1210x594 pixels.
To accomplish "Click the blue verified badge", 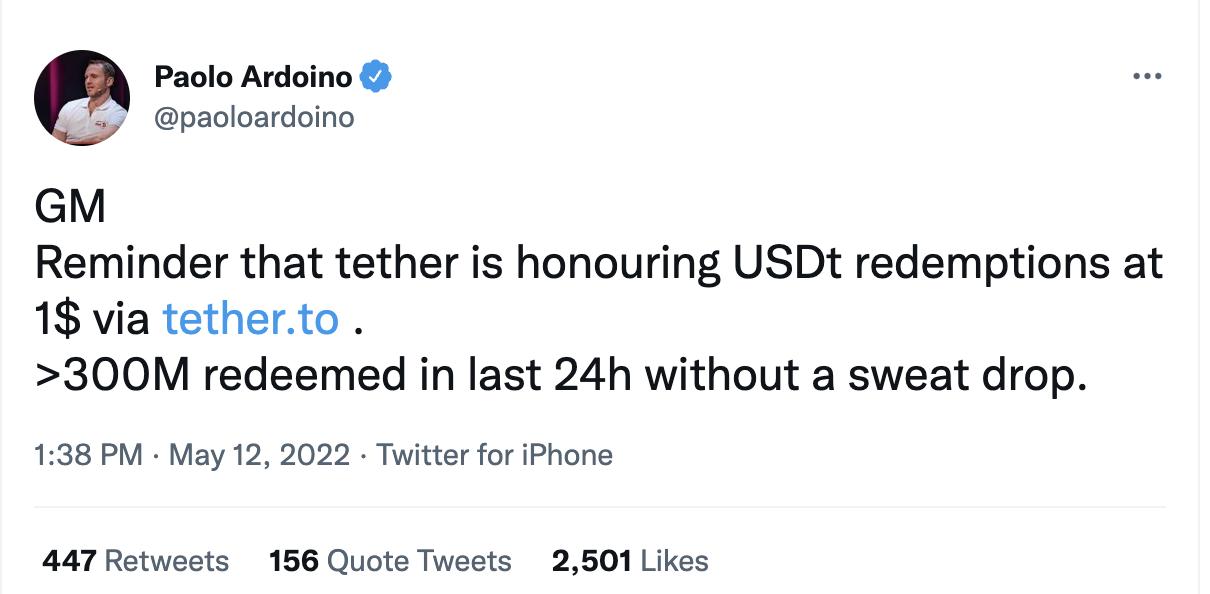I will click(x=376, y=76).
